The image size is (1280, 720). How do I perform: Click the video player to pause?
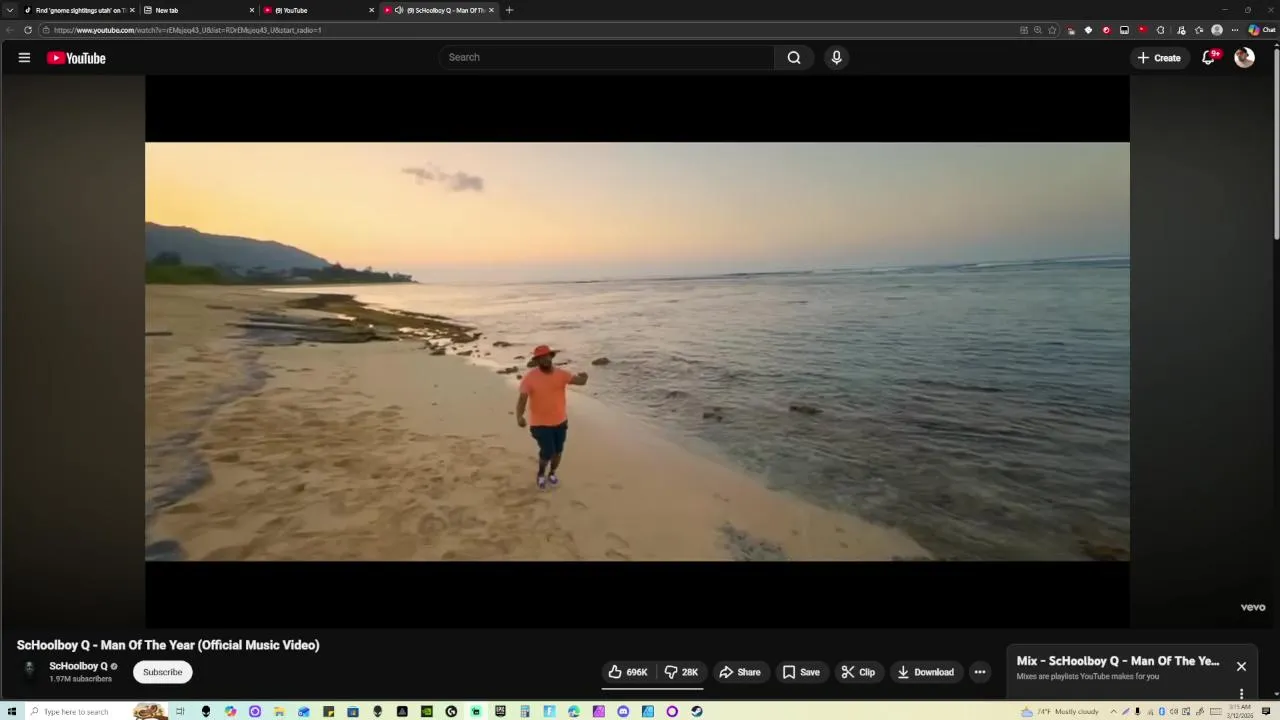coord(637,351)
